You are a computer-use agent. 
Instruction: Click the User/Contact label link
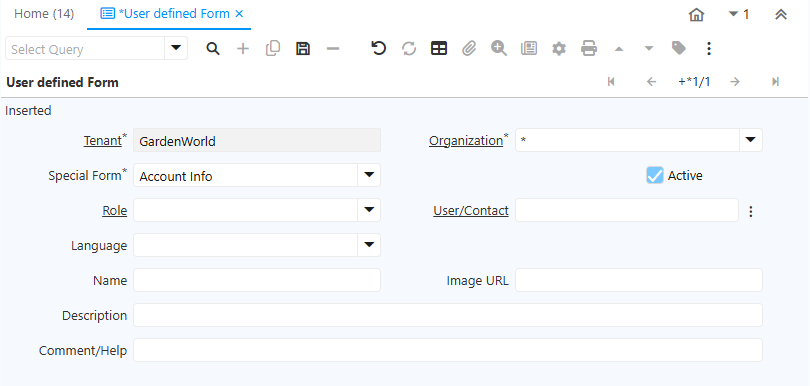pyautogui.click(x=471, y=211)
